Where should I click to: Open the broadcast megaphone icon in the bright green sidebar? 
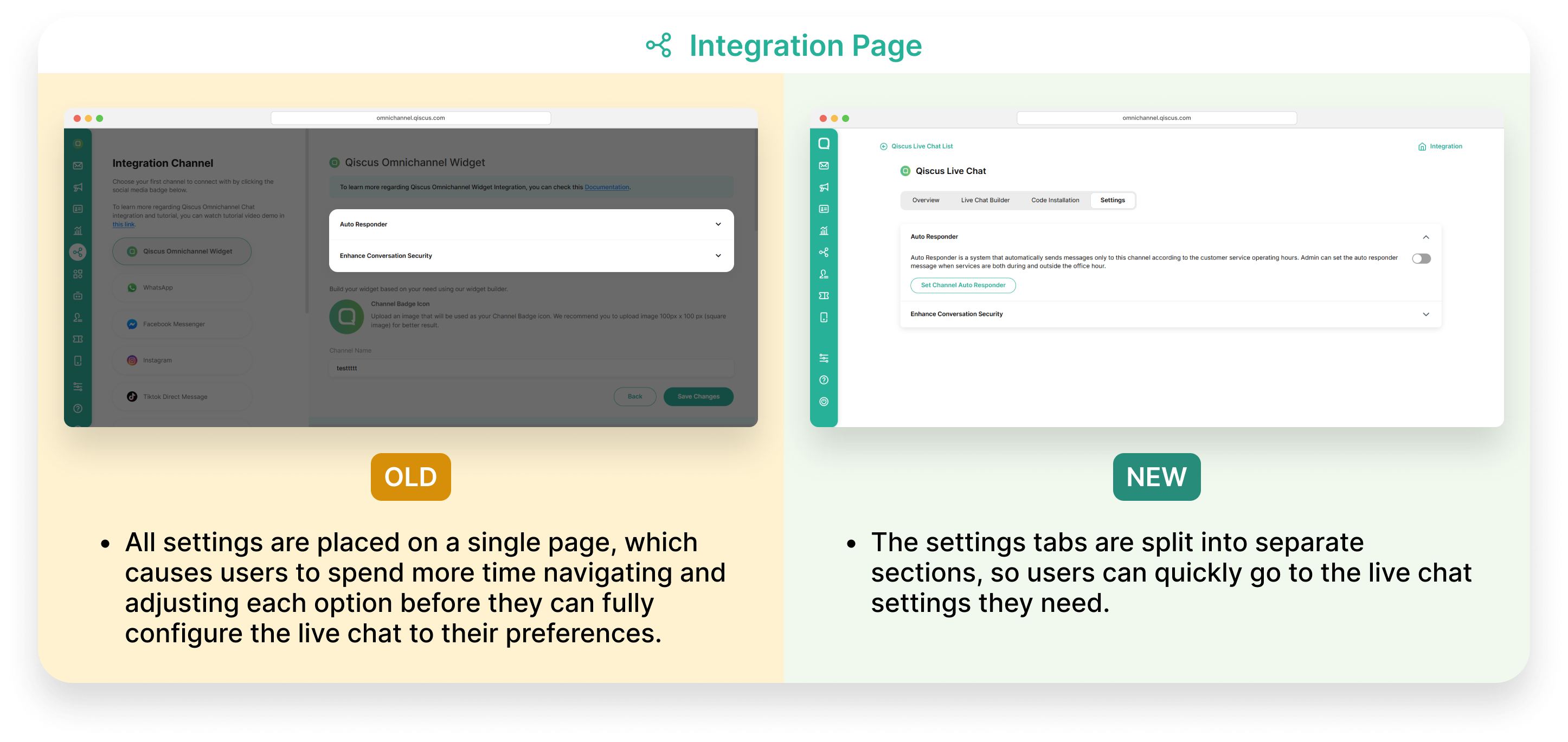pyautogui.click(x=824, y=188)
